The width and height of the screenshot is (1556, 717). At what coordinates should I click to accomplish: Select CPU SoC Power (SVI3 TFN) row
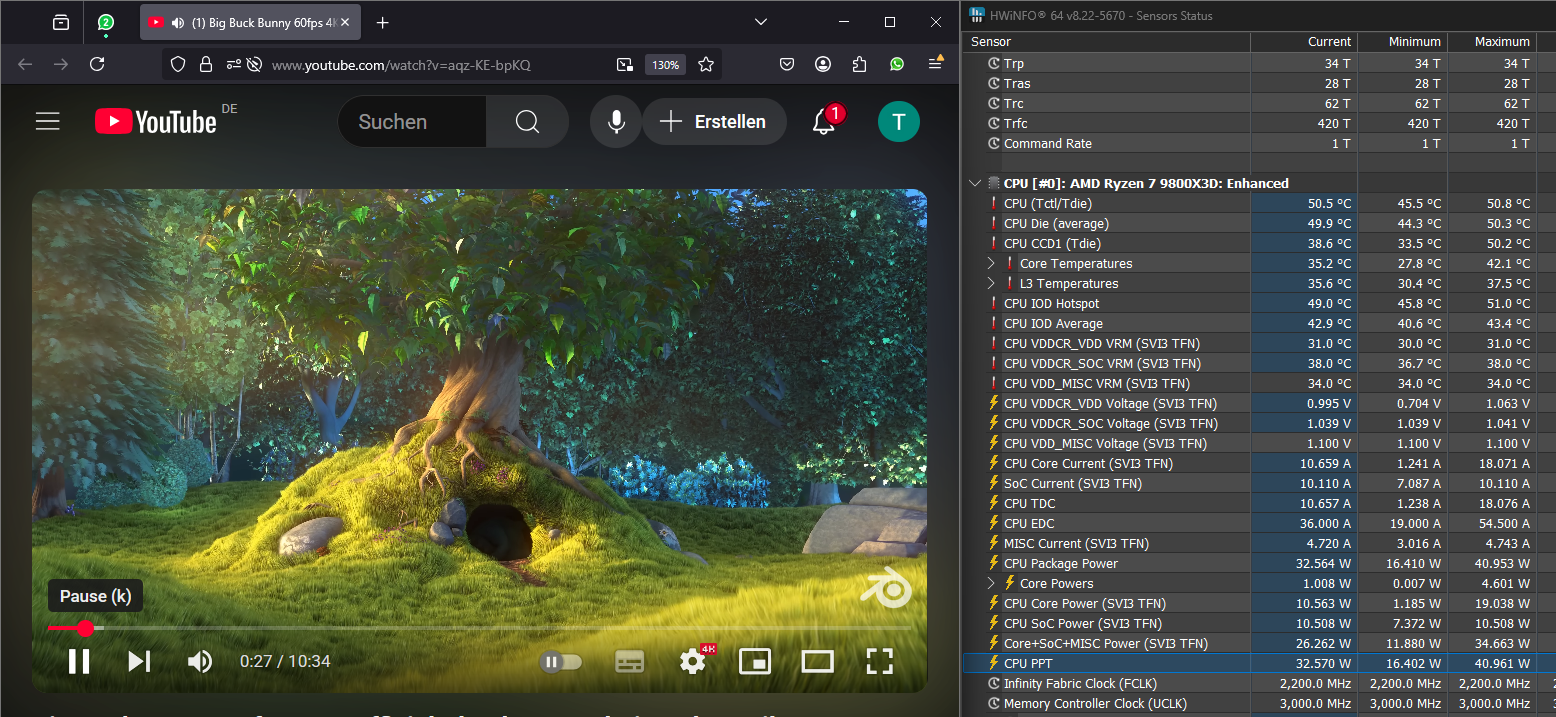click(x=1259, y=623)
